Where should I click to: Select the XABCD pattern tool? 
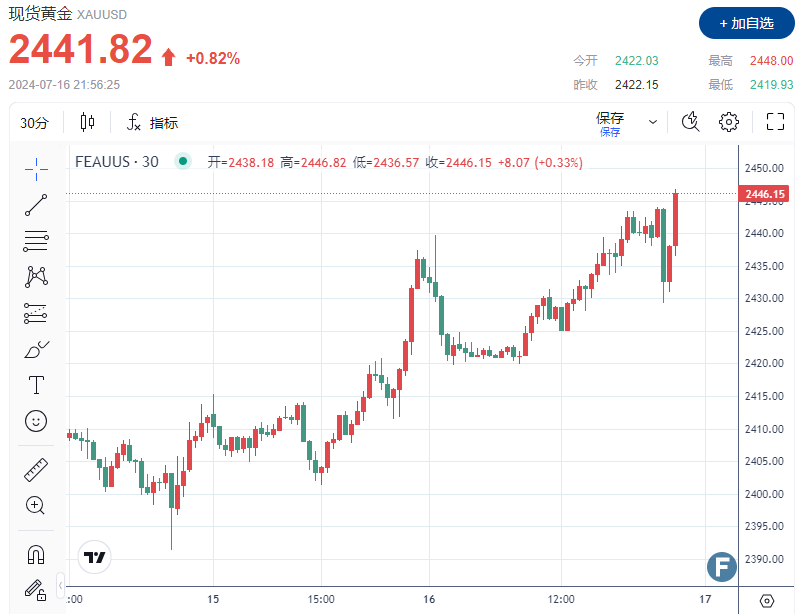pos(36,276)
